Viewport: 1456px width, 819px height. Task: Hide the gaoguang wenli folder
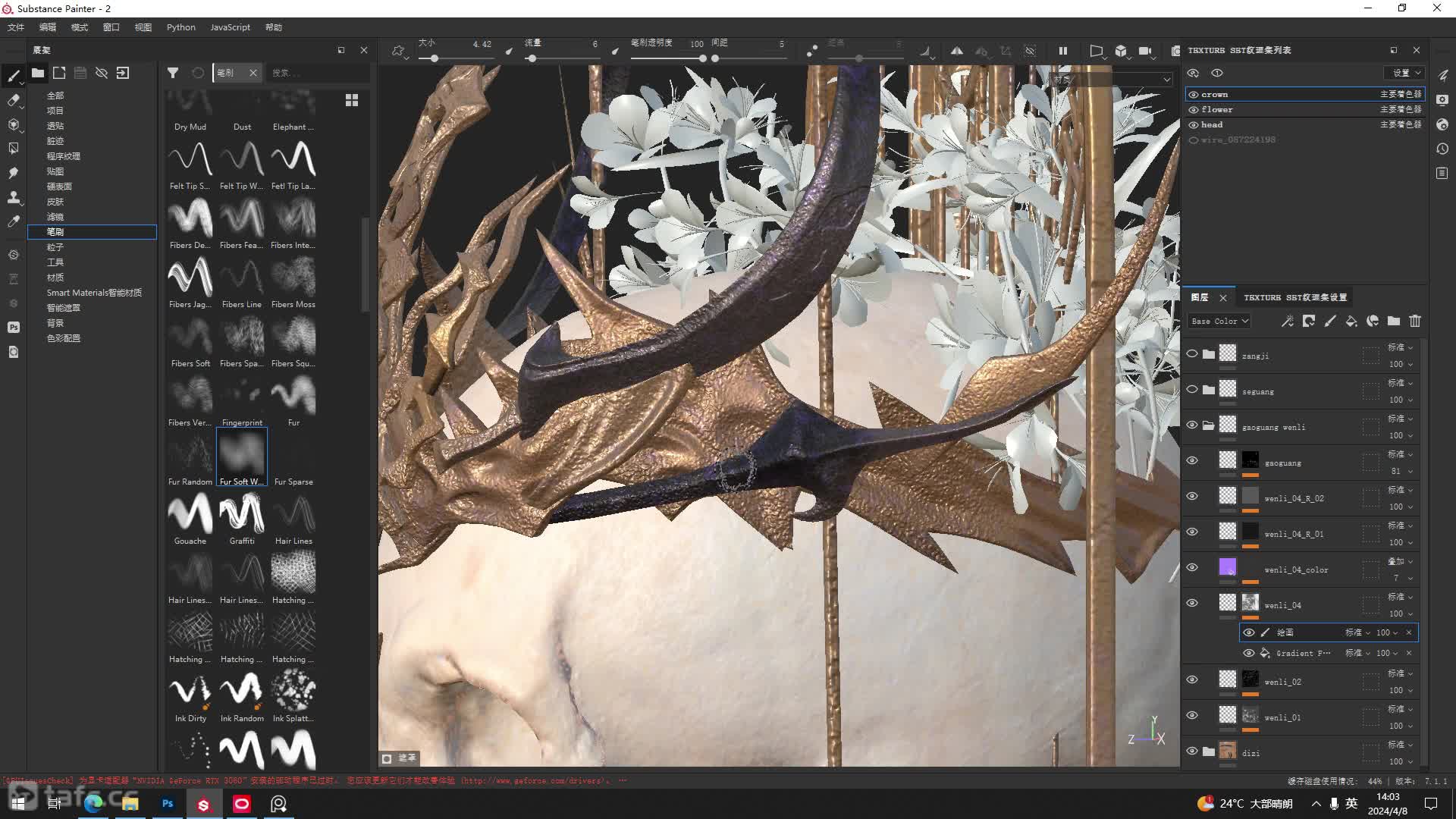[1192, 425]
